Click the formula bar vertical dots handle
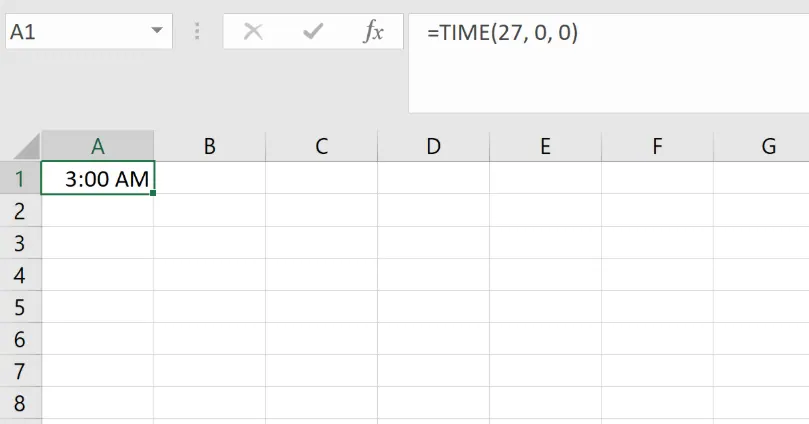The image size is (809, 424). [198, 32]
